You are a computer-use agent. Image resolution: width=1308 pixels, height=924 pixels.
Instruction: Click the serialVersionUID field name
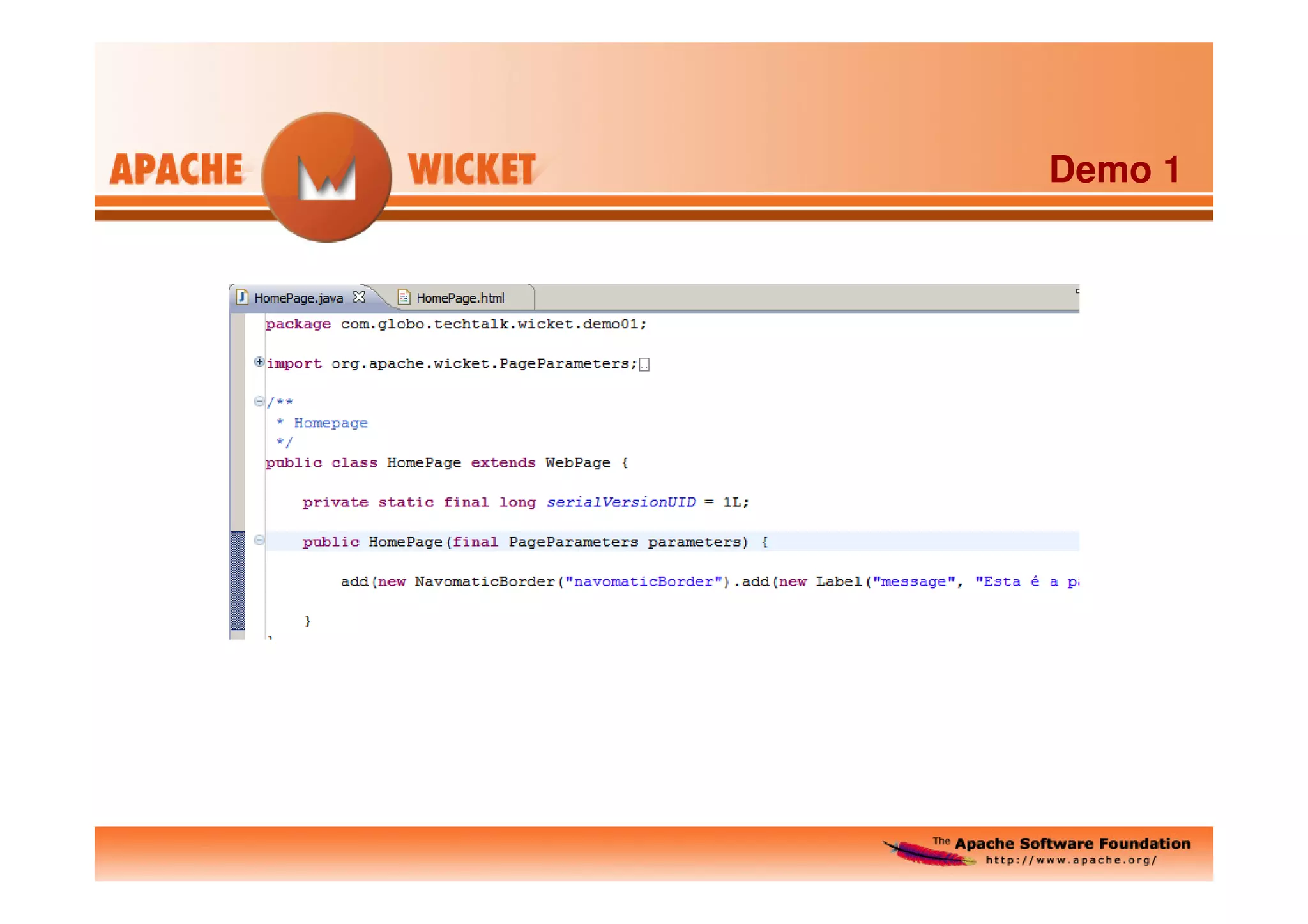point(621,503)
